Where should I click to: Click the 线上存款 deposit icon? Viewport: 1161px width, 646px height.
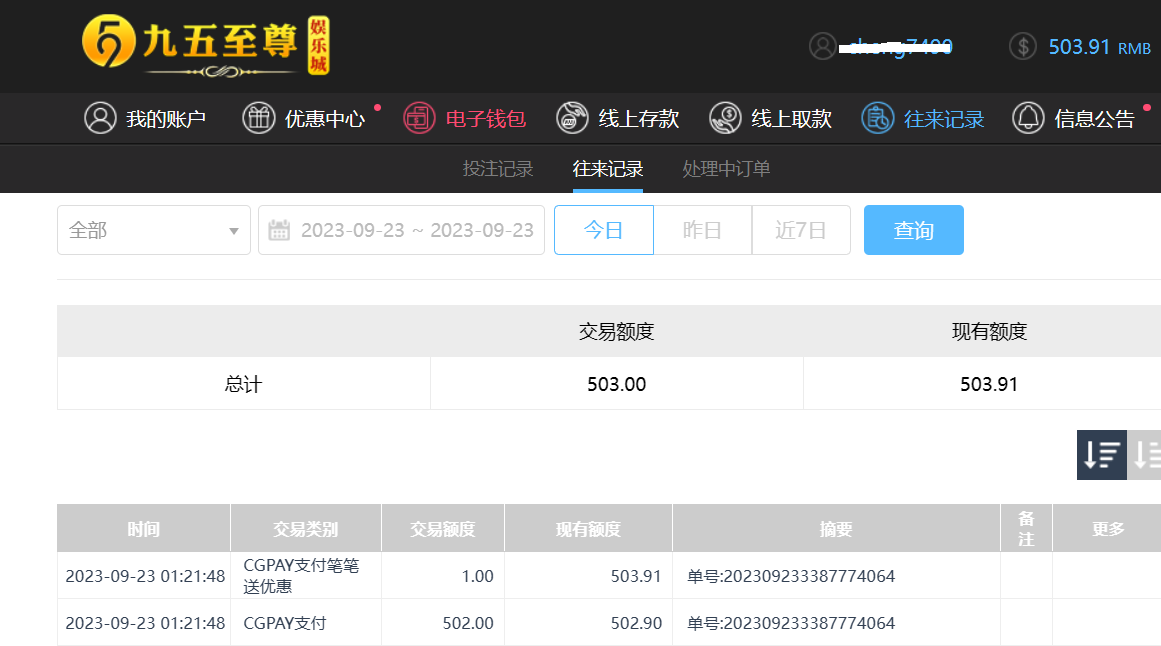pyautogui.click(x=572, y=118)
